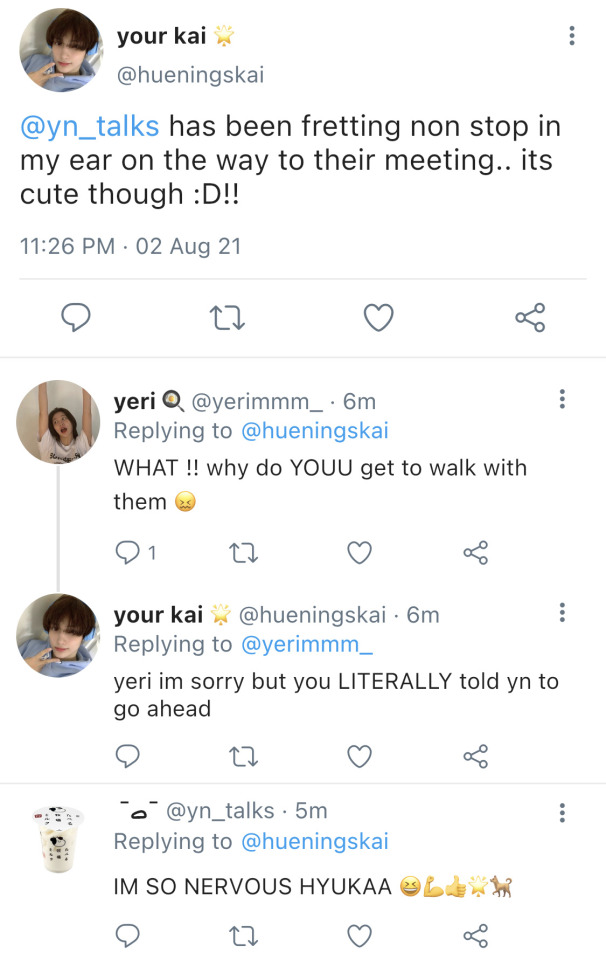View yeri's profile picture
This screenshot has width=606, height=960.
[59, 421]
